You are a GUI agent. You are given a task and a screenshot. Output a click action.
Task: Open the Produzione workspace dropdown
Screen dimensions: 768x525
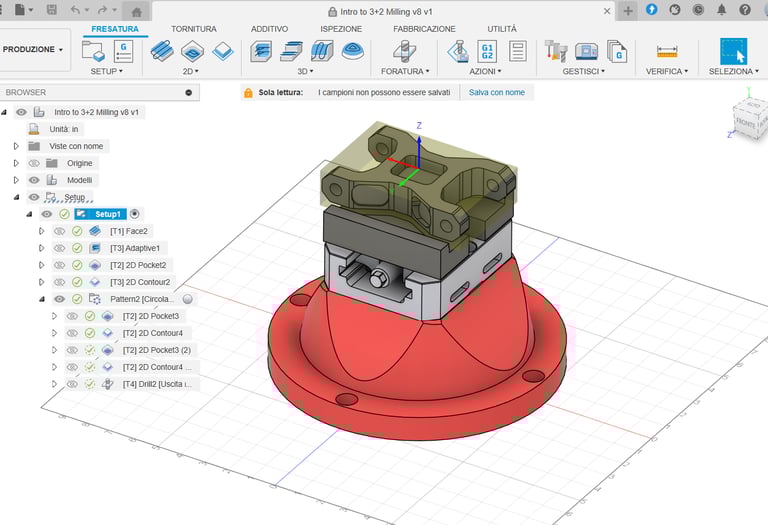click(33, 49)
